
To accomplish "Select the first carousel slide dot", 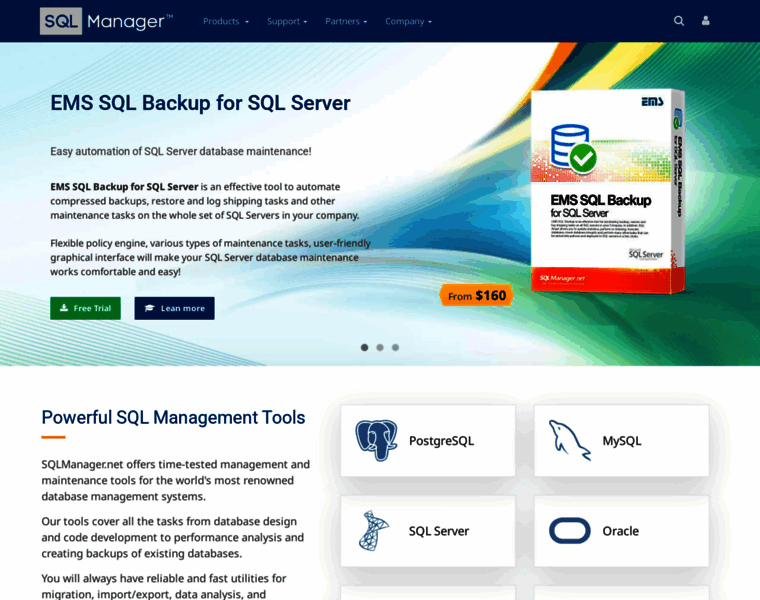I will point(364,347).
